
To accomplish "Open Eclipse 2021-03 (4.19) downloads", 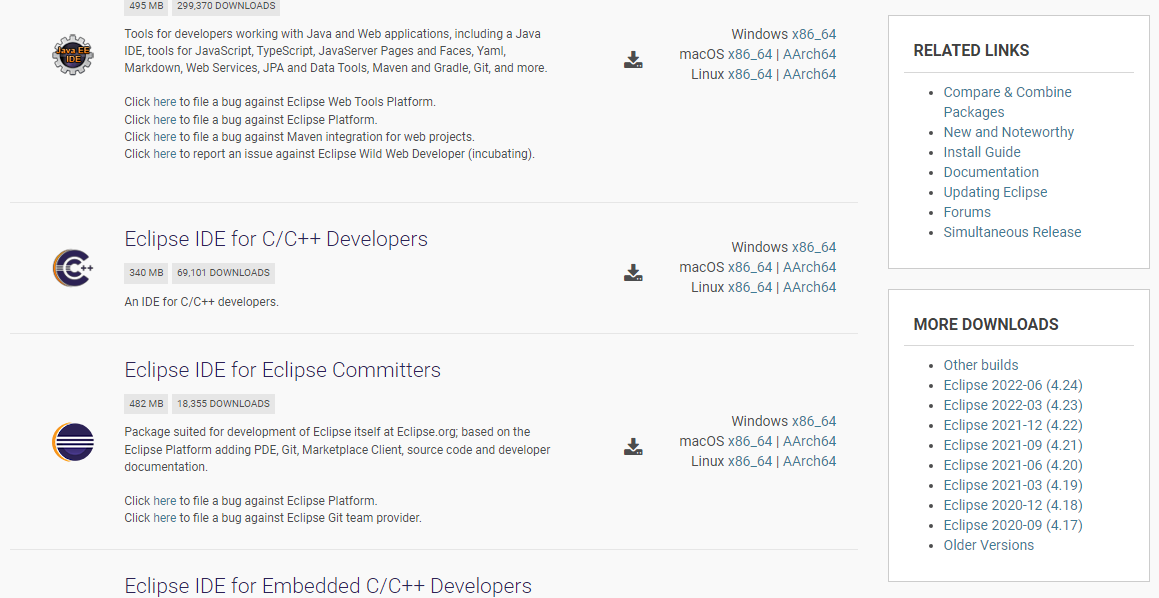I will [1013, 484].
